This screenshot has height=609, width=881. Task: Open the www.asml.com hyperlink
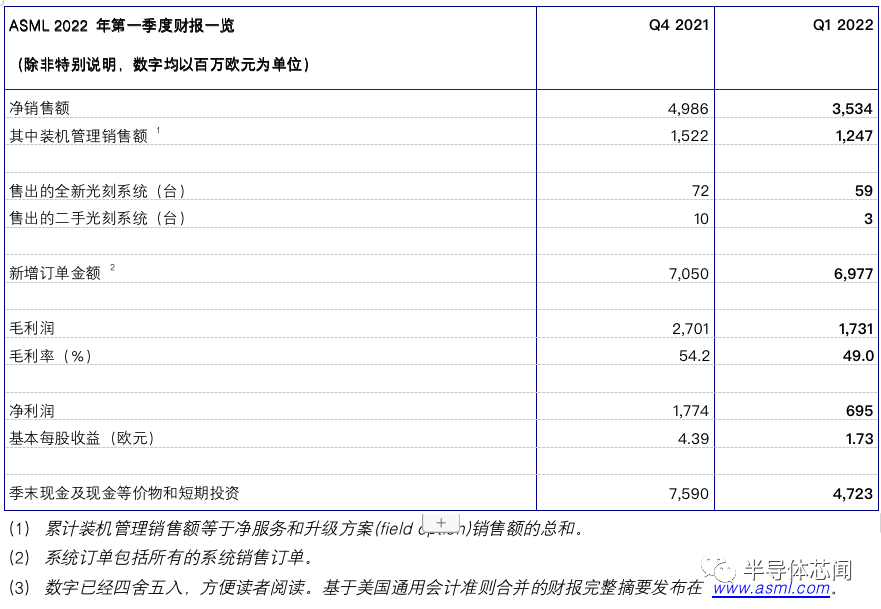coord(771,588)
